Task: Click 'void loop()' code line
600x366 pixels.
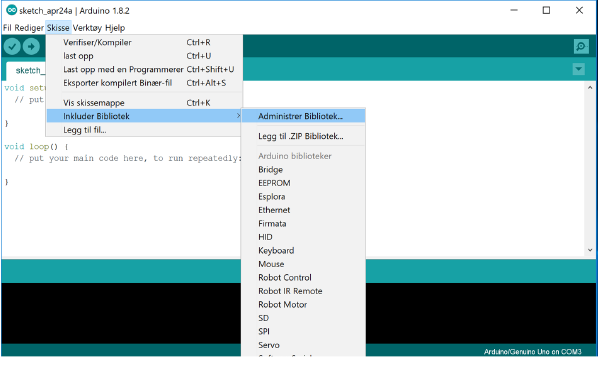Action: coord(36,147)
